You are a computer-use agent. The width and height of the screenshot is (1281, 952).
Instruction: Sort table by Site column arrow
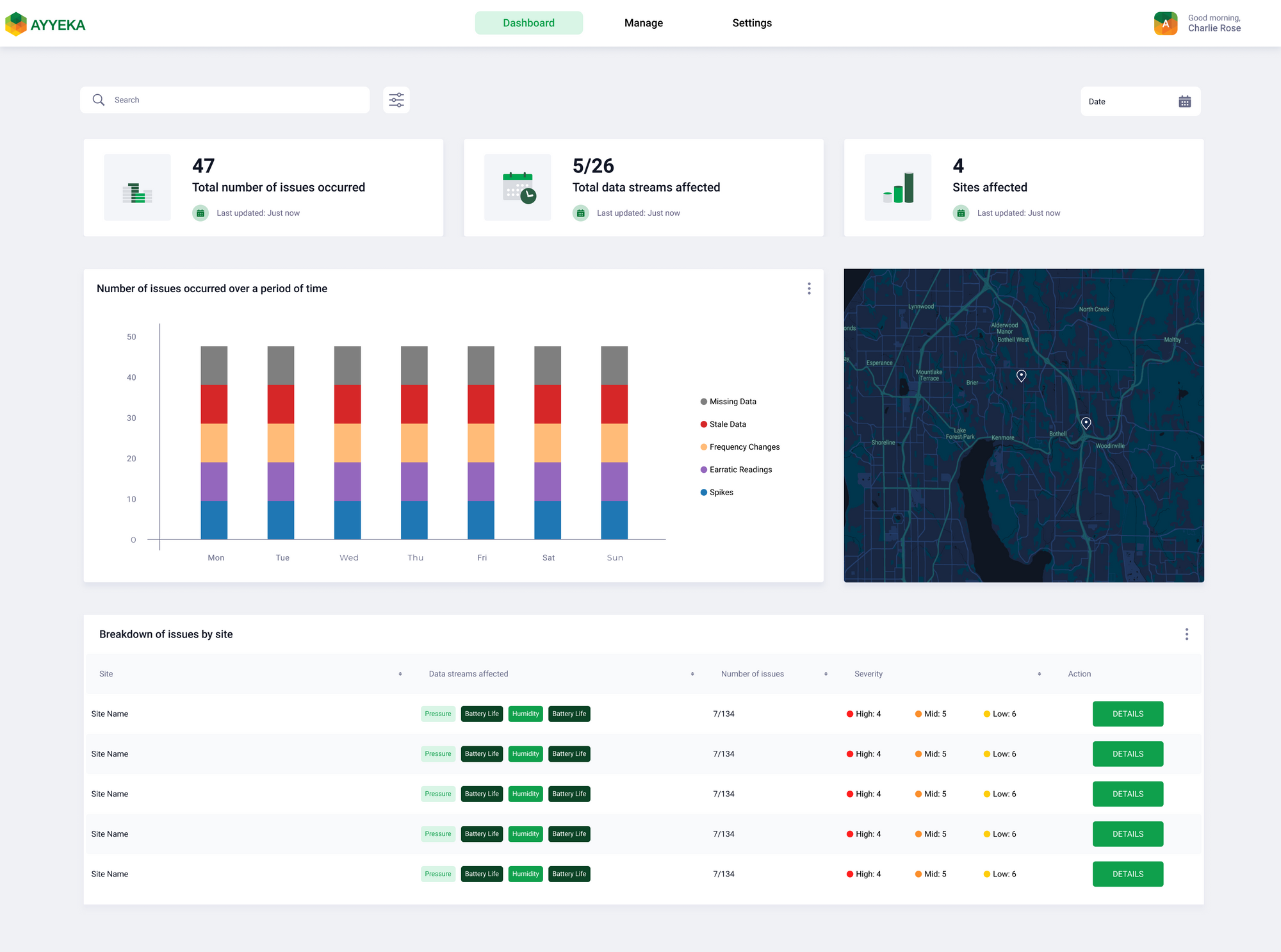(400, 674)
